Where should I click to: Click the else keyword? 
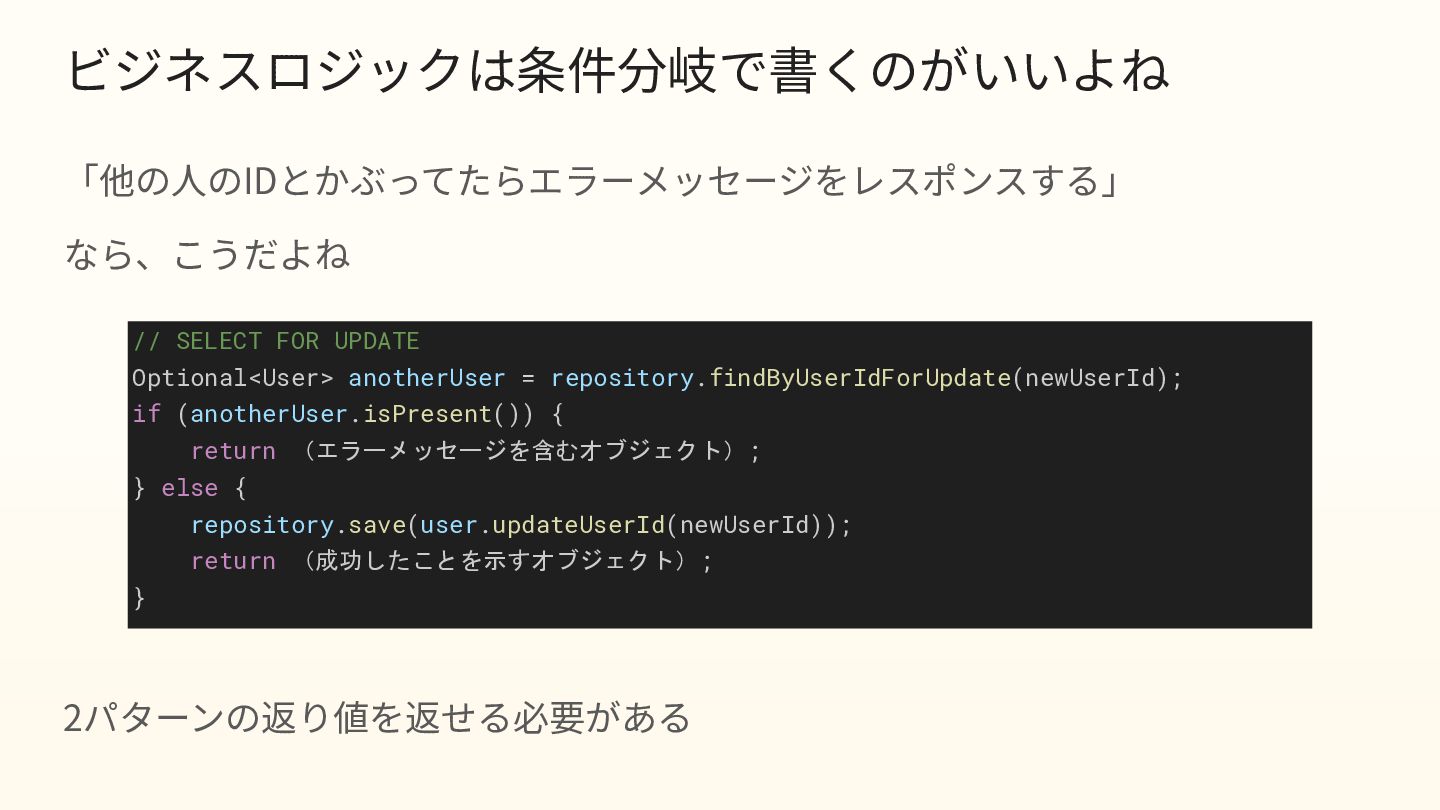coord(190,488)
